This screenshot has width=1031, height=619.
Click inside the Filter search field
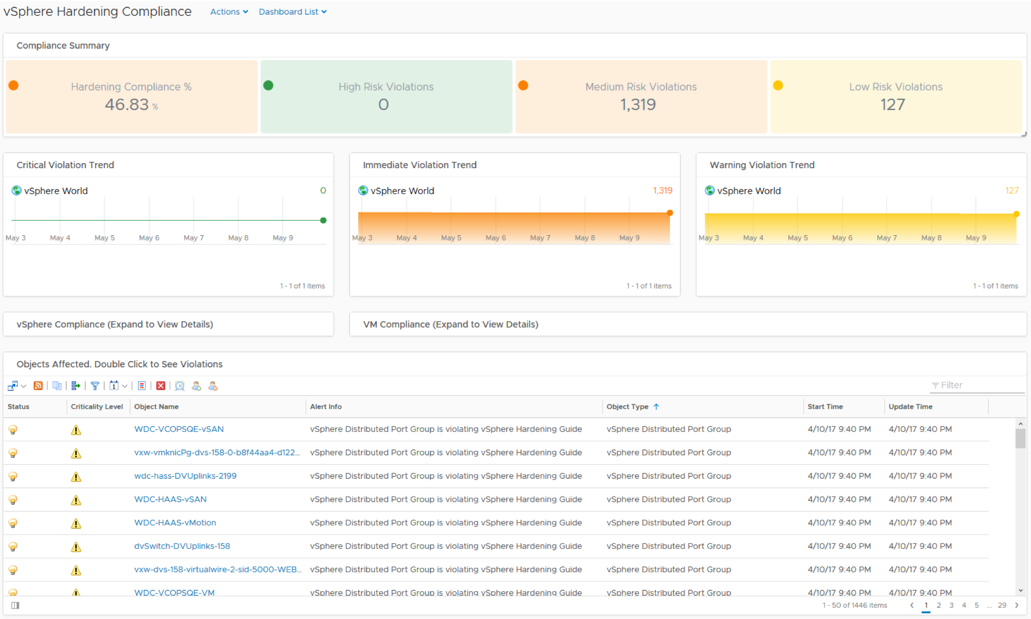tap(975, 385)
